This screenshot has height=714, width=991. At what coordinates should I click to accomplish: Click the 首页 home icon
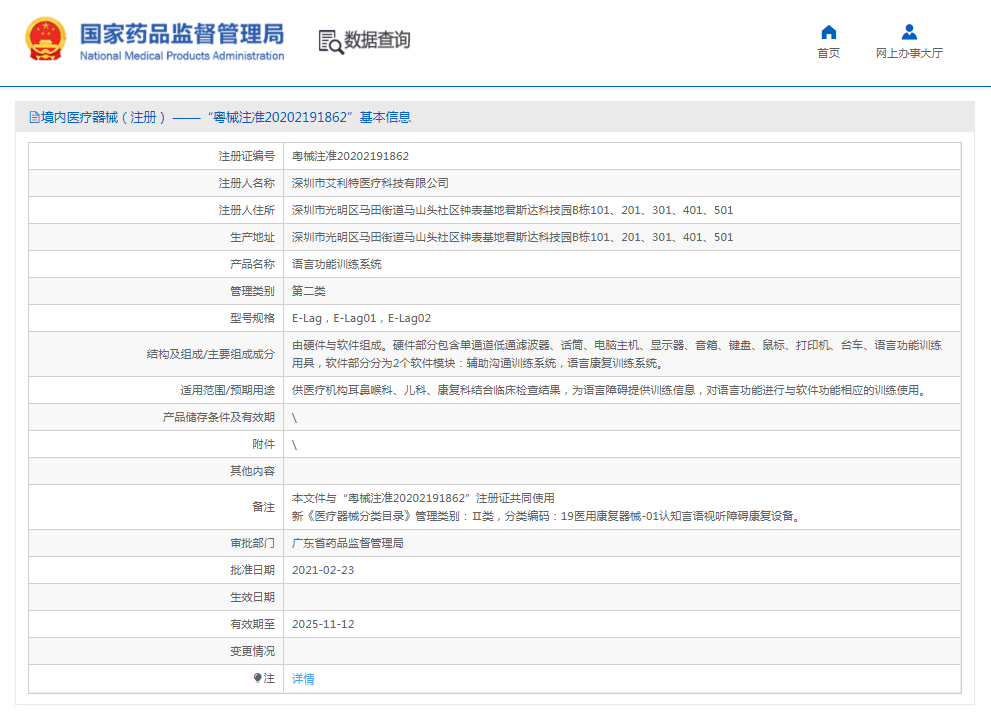coord(828,32)
